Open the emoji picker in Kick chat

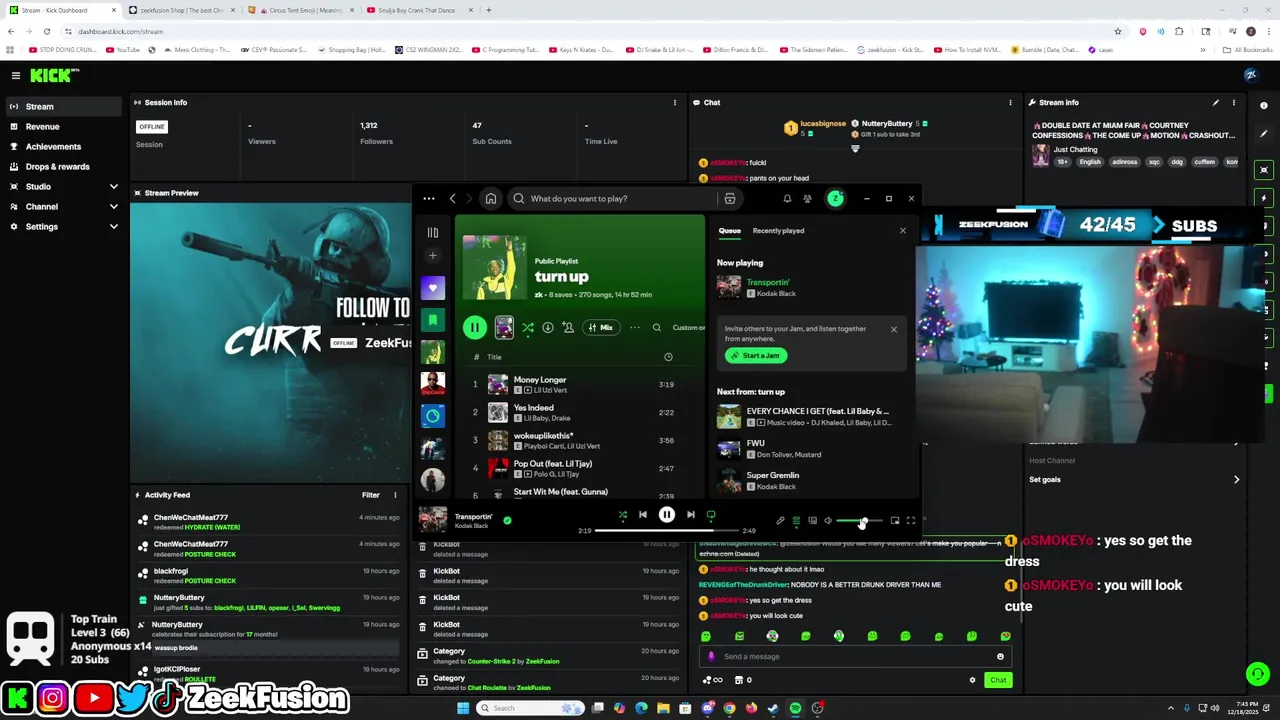[1000, 657]
